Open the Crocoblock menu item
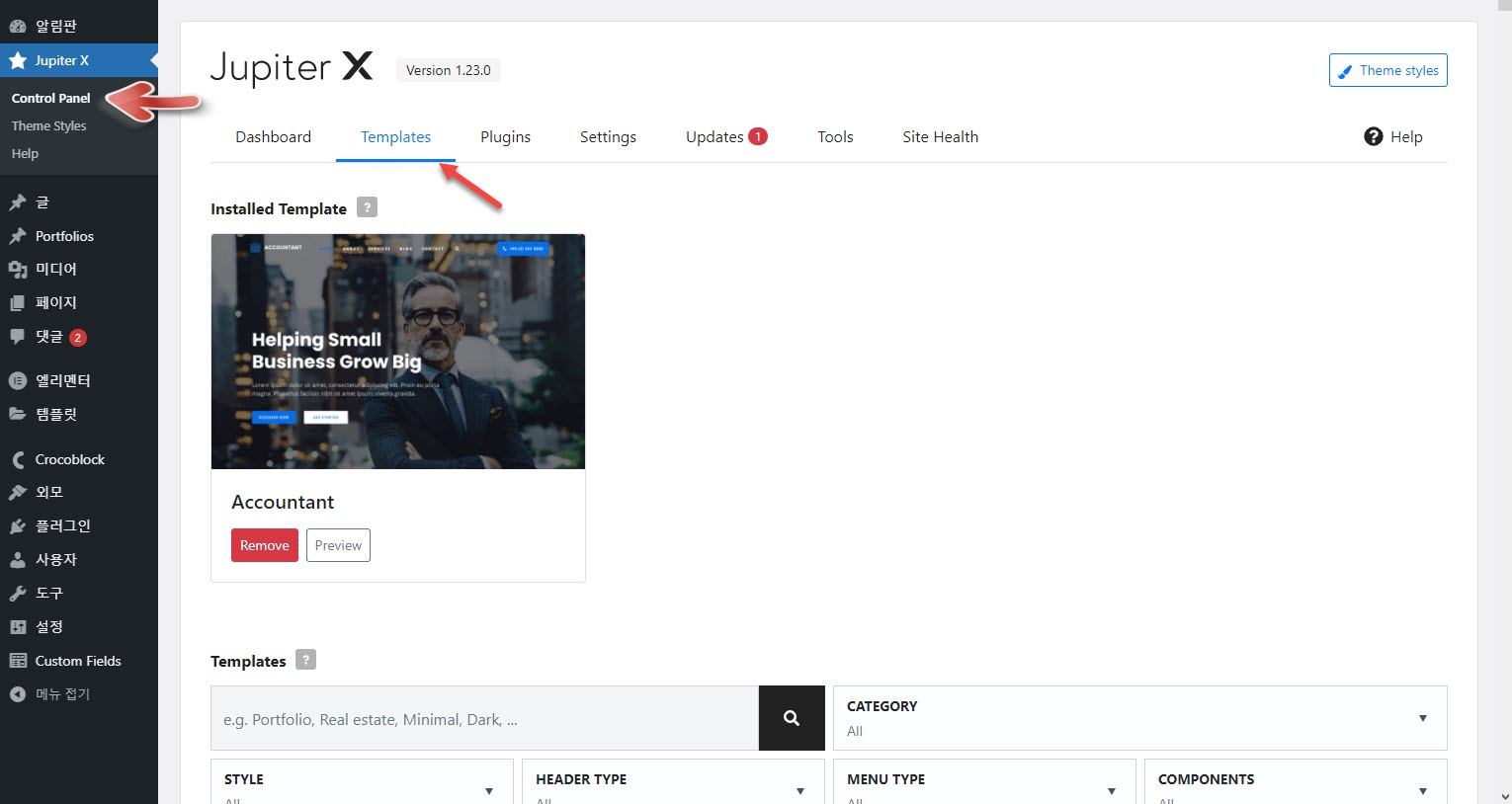Screen dimensions: 1512x804 click(79, 459)
